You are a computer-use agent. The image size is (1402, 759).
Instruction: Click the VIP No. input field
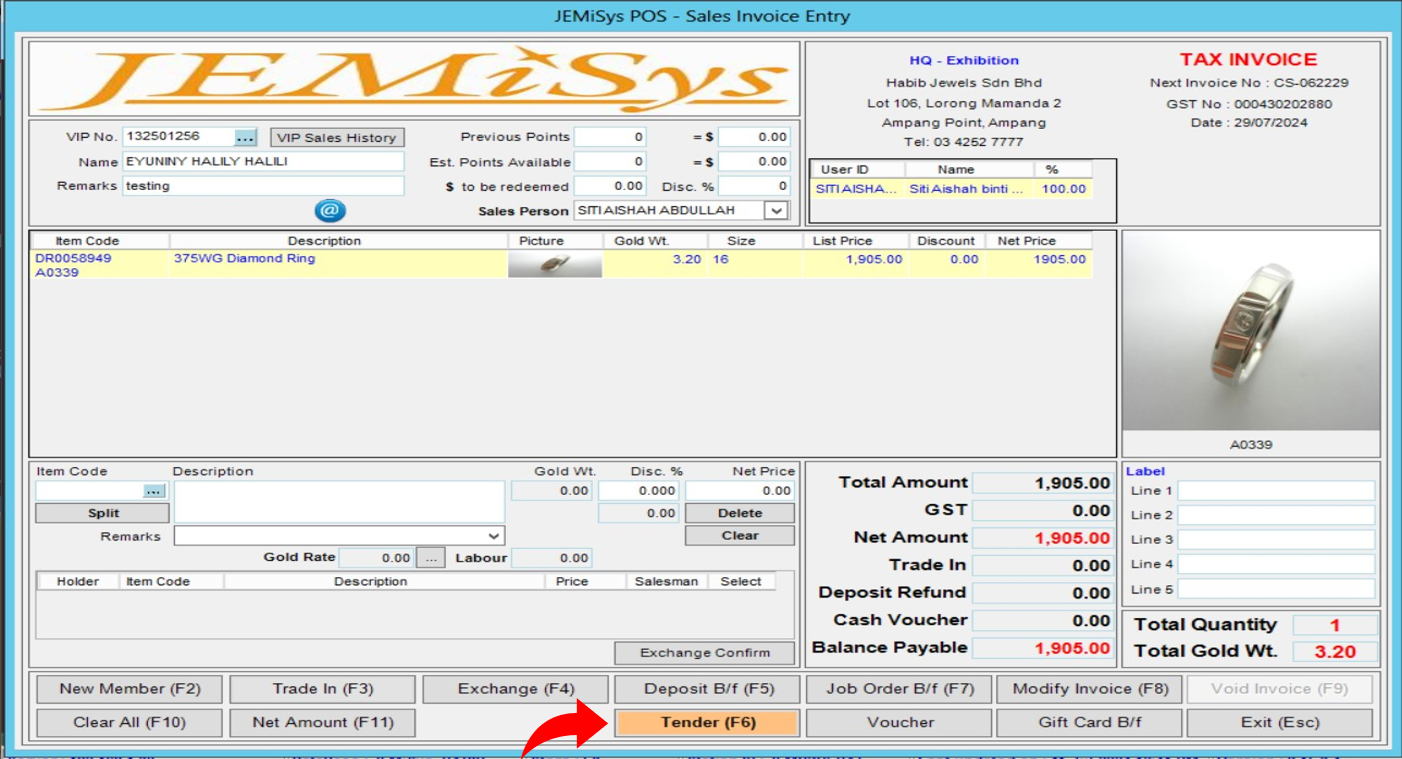[179, 137]
